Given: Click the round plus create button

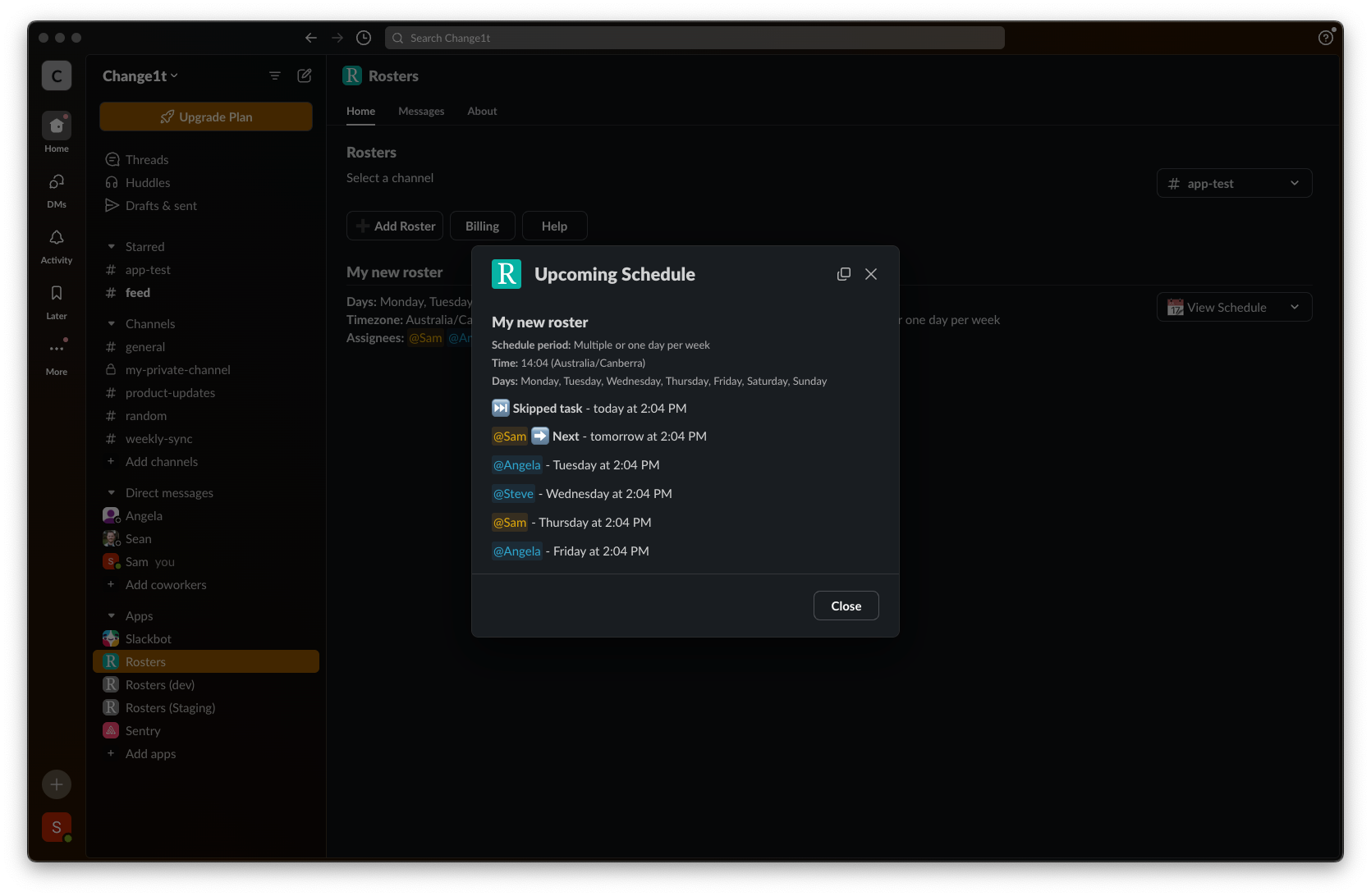Looking at the screenshot, I should [57, 784].
